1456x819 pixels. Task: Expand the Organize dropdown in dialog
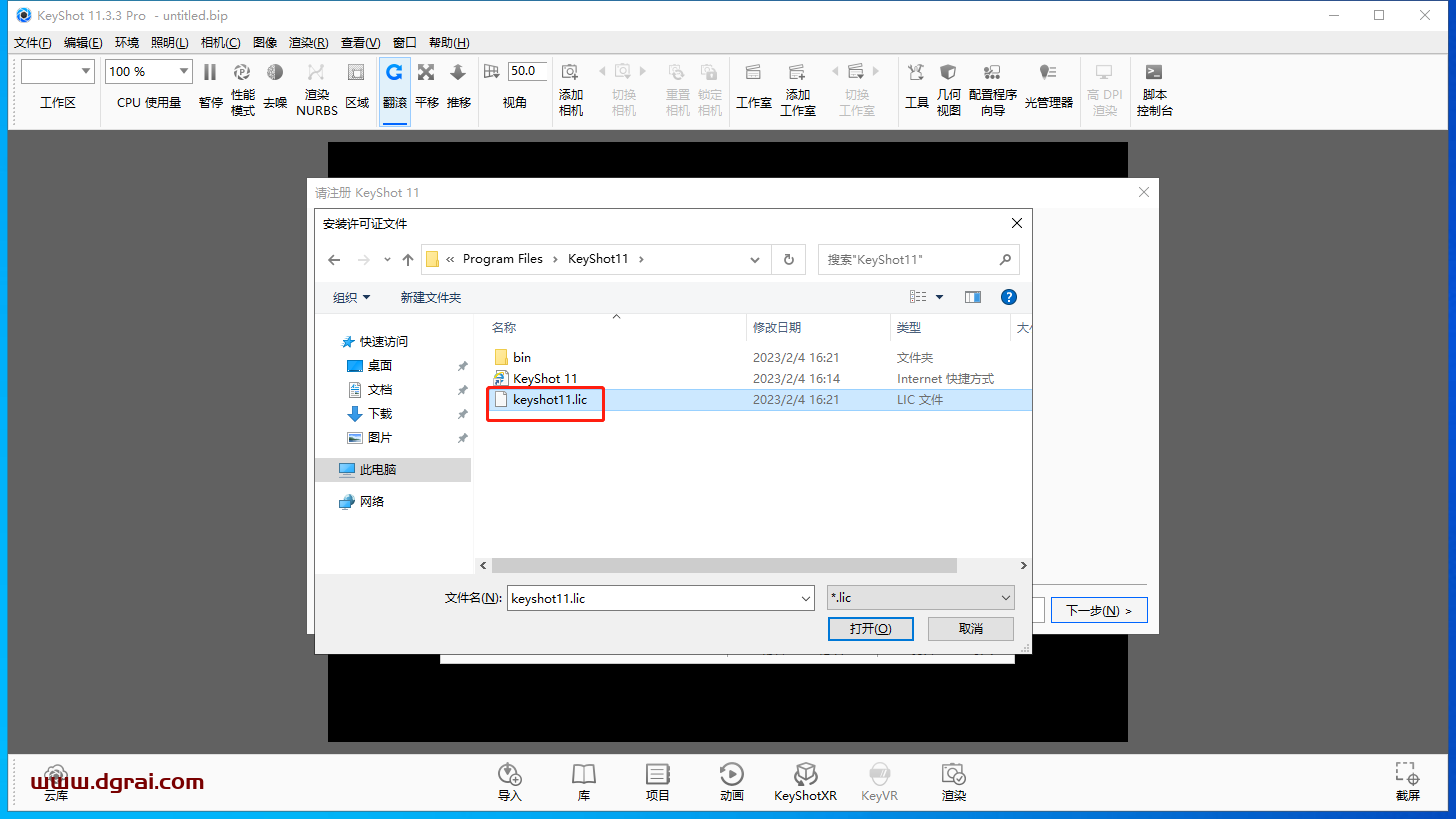pos(352,297)
